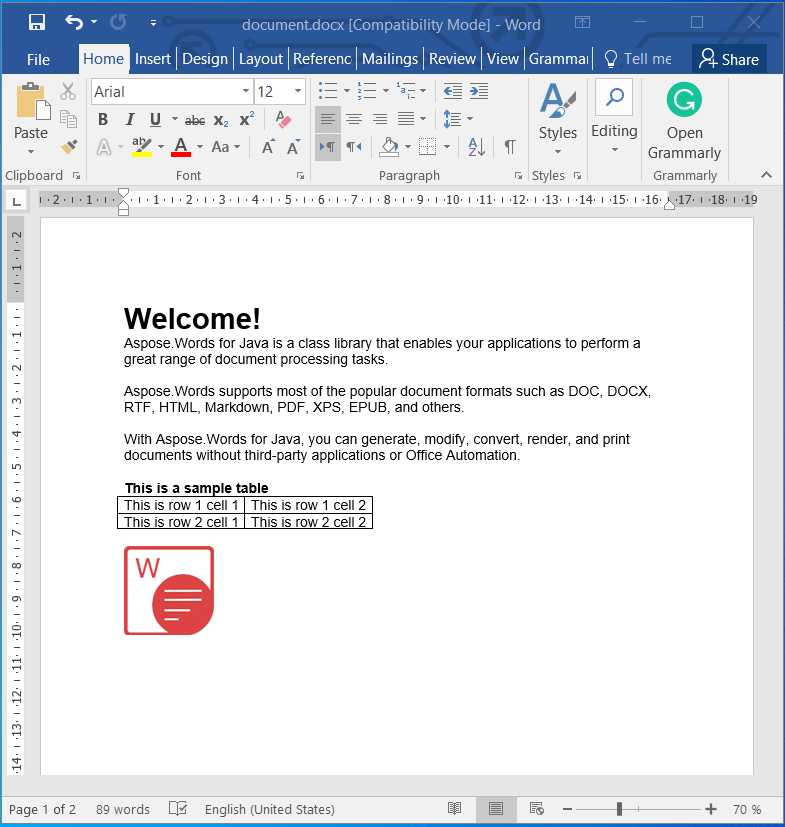Viewport: 785px width, 827px height.
Task: Click the 89 words count in status bar
Action: click(123, 809)
